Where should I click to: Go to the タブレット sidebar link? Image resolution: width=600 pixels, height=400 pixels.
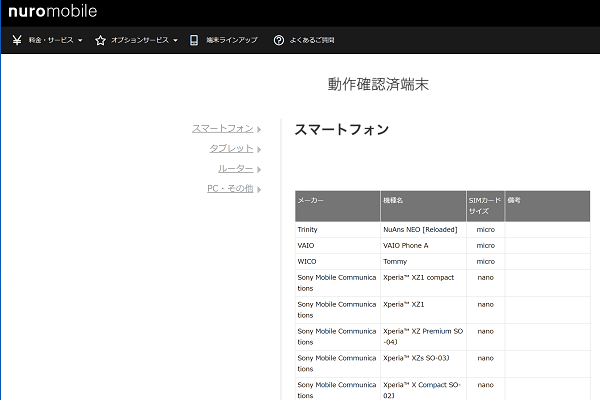(x=231, y=149)
